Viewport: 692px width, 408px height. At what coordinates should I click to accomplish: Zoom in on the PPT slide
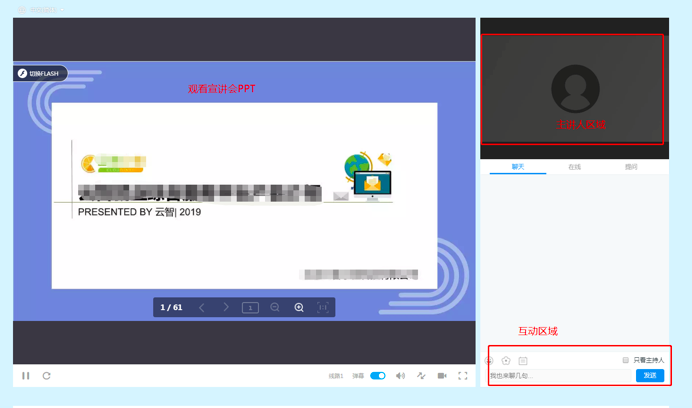click(x=299, y=308)
